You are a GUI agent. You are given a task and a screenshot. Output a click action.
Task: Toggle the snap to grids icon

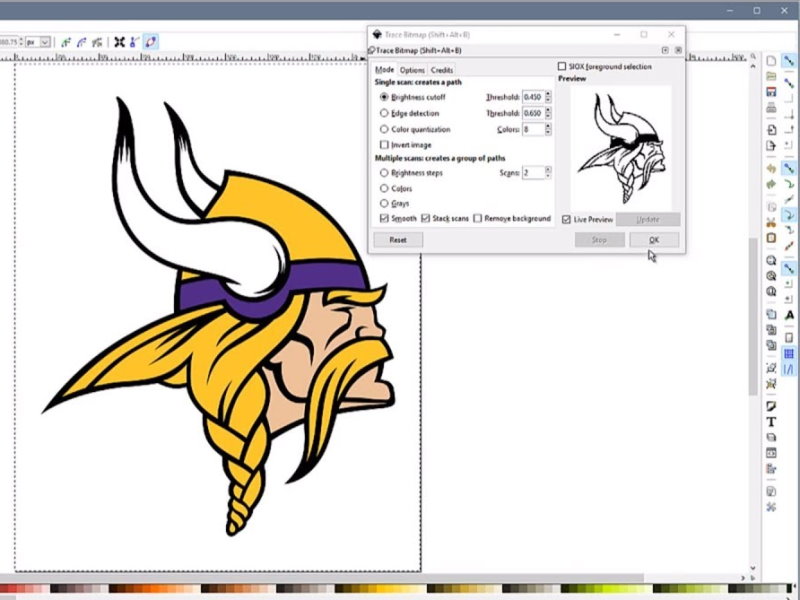click(x=789, y=353)
